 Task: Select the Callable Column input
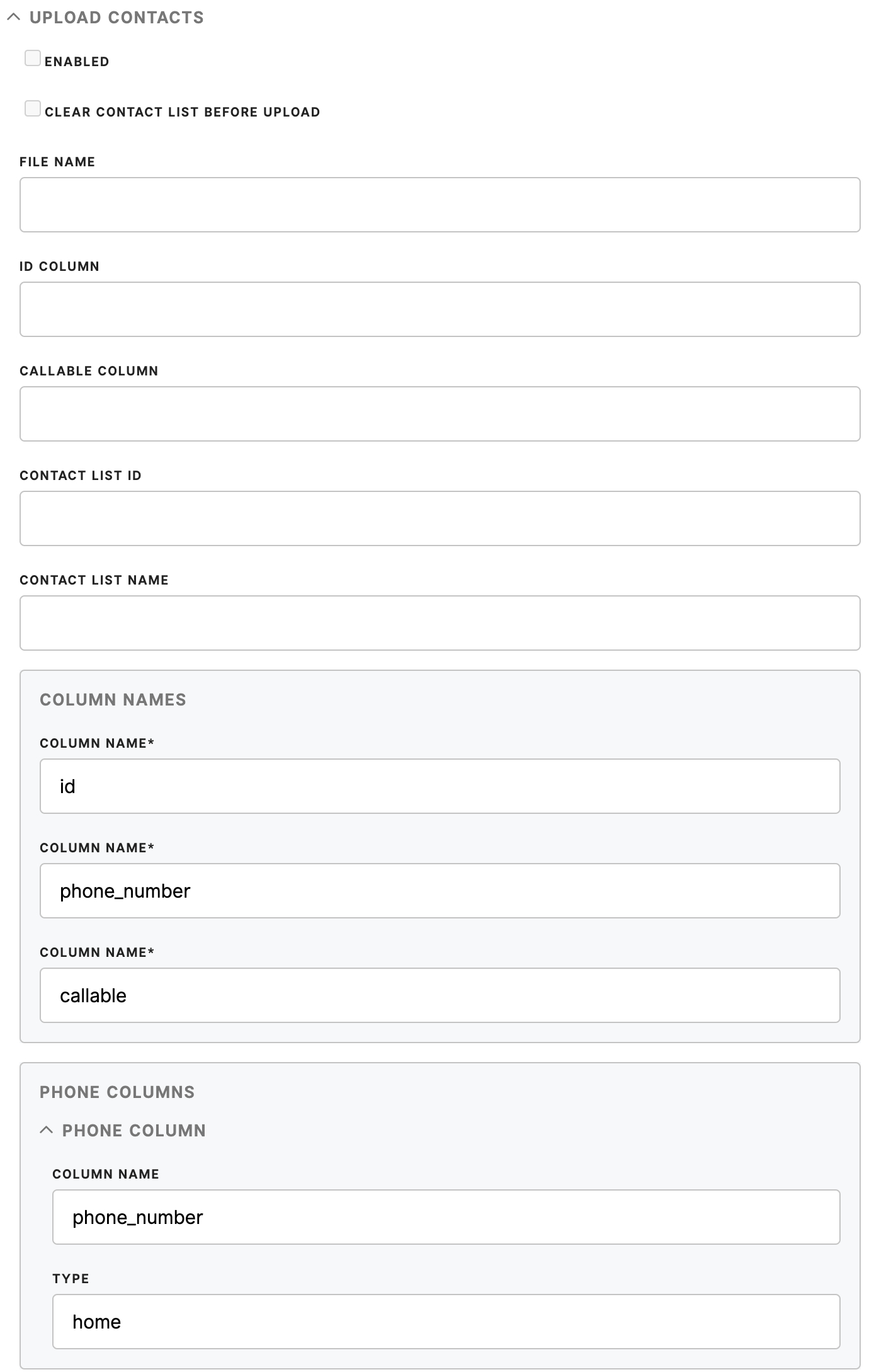440,414
